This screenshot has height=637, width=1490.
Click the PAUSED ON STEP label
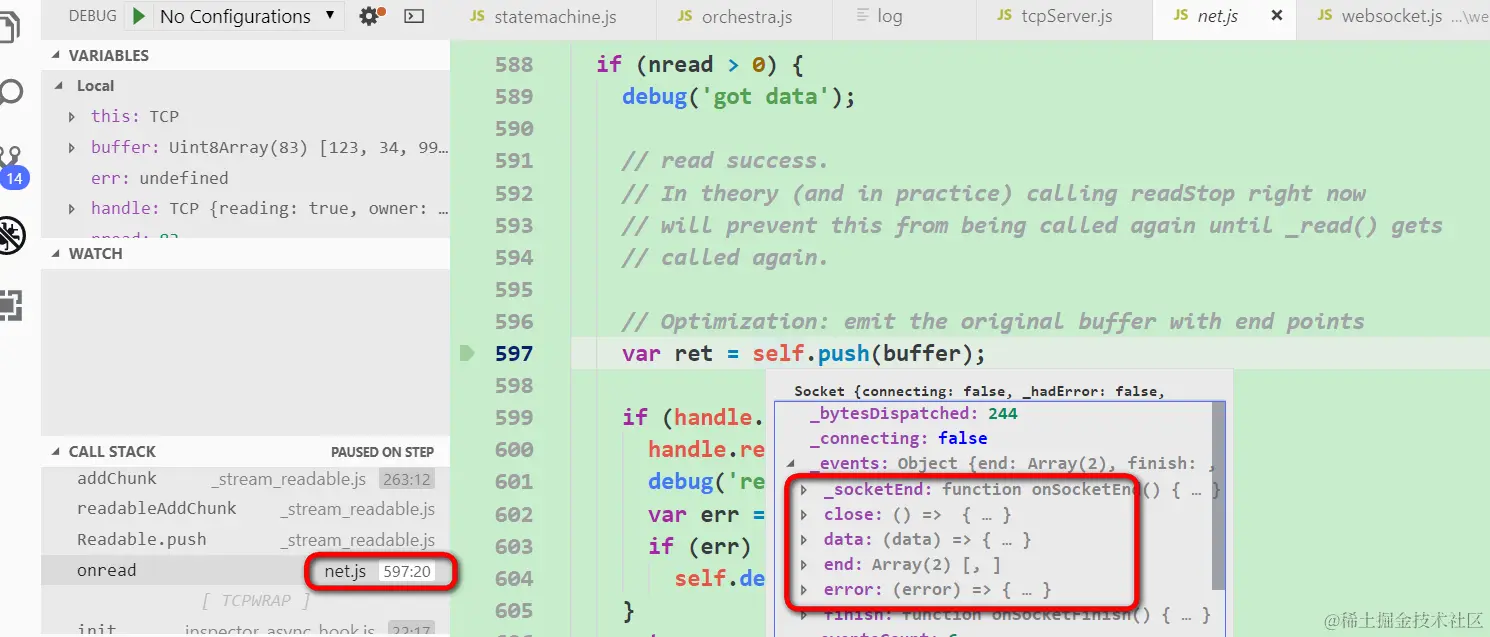pyautogui.click(x=384, y=452)
